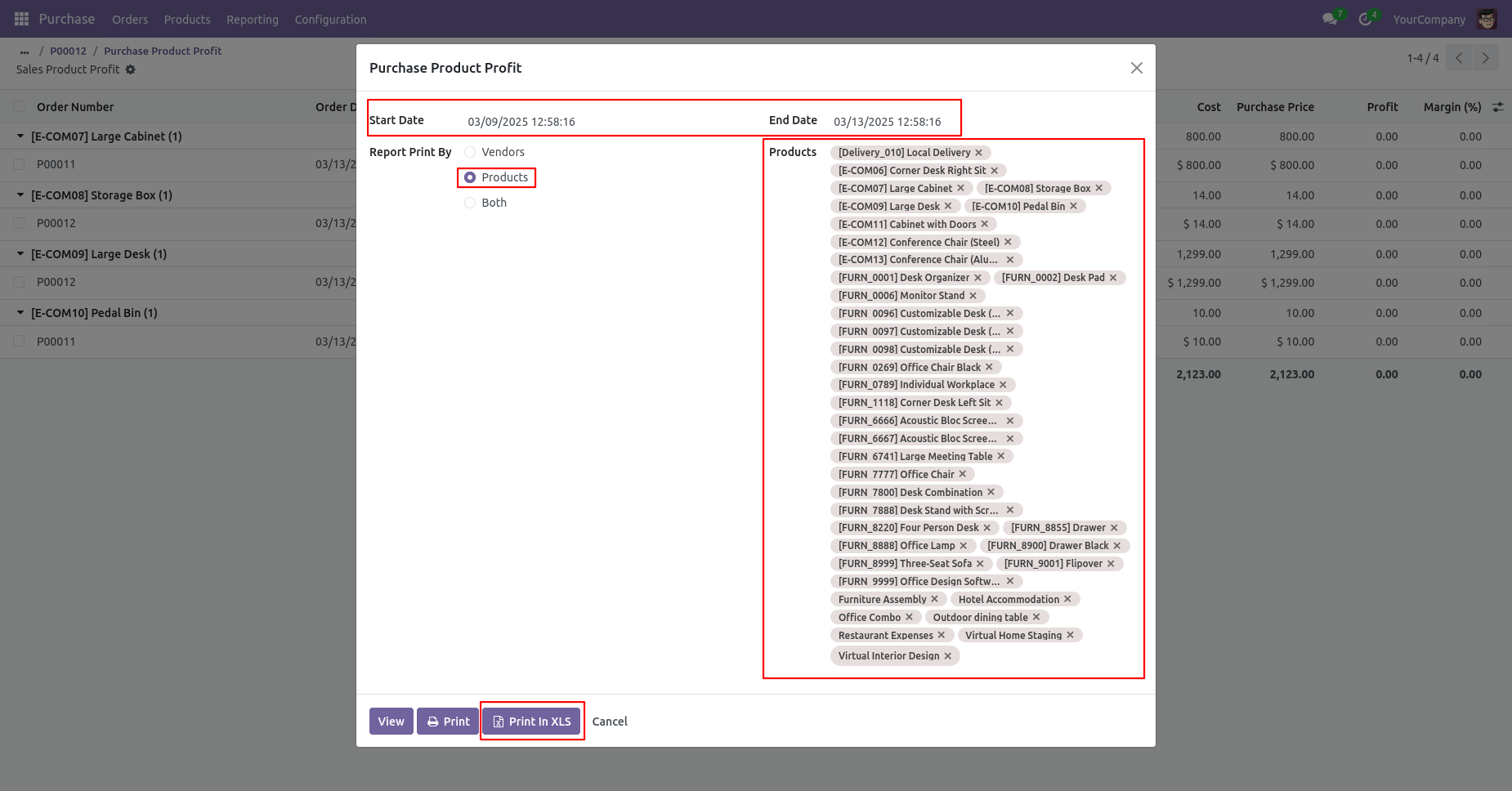This screenshot has width=1512, height=791.
Task: Open the discuss messages icon
Action: pos(1330,19)
